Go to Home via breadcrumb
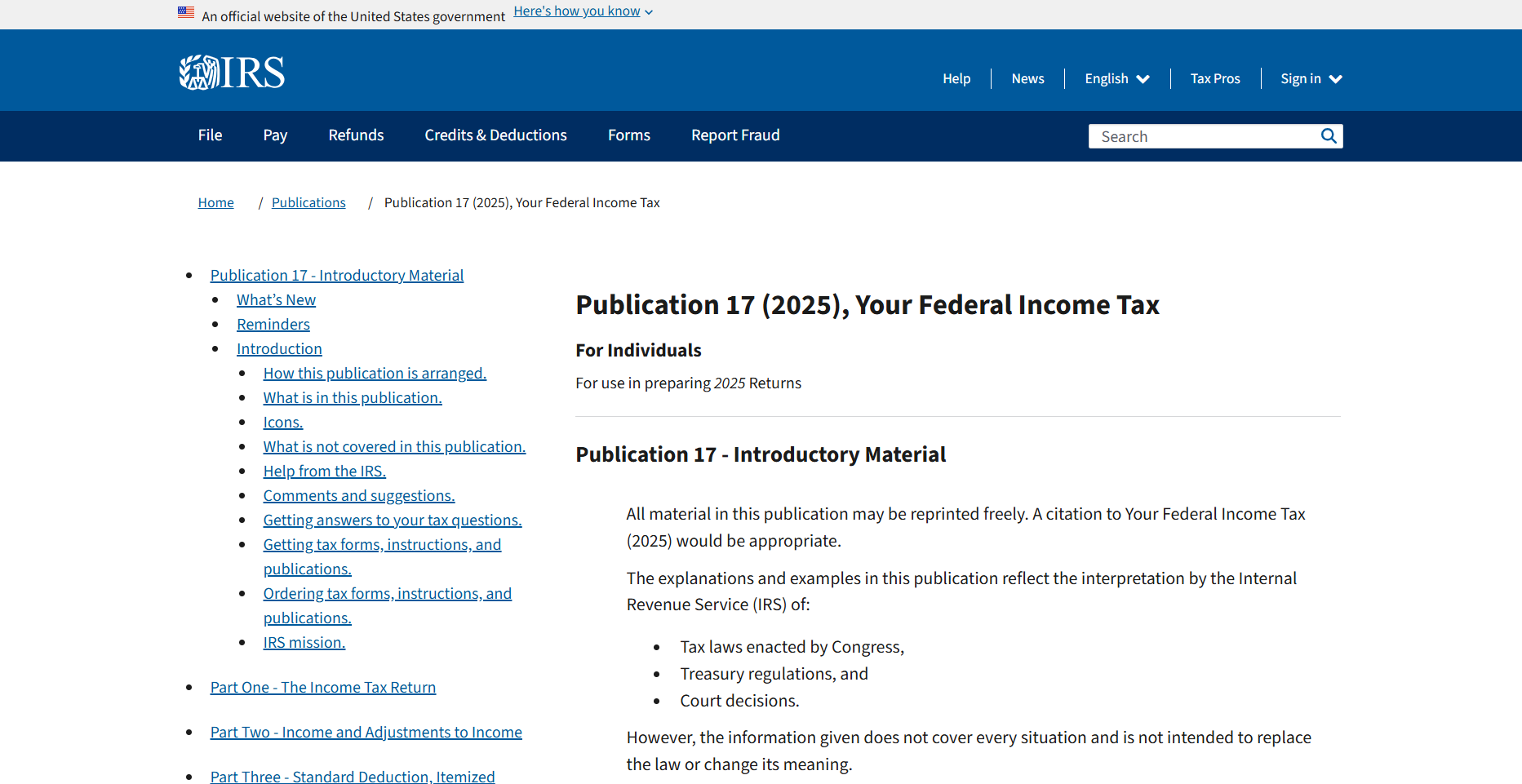The image size is (1522, 784). [x=215, y=202]
